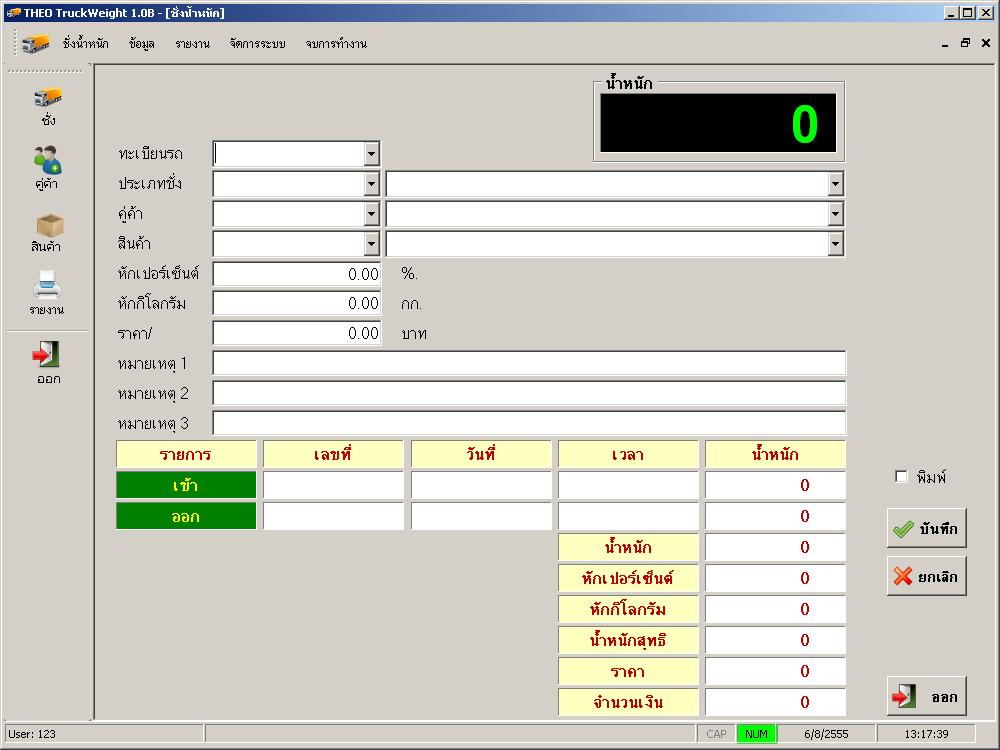Screen dimensions: 1000x750
Task: Click the เลขที่ column header
Action: pos(334,454)
